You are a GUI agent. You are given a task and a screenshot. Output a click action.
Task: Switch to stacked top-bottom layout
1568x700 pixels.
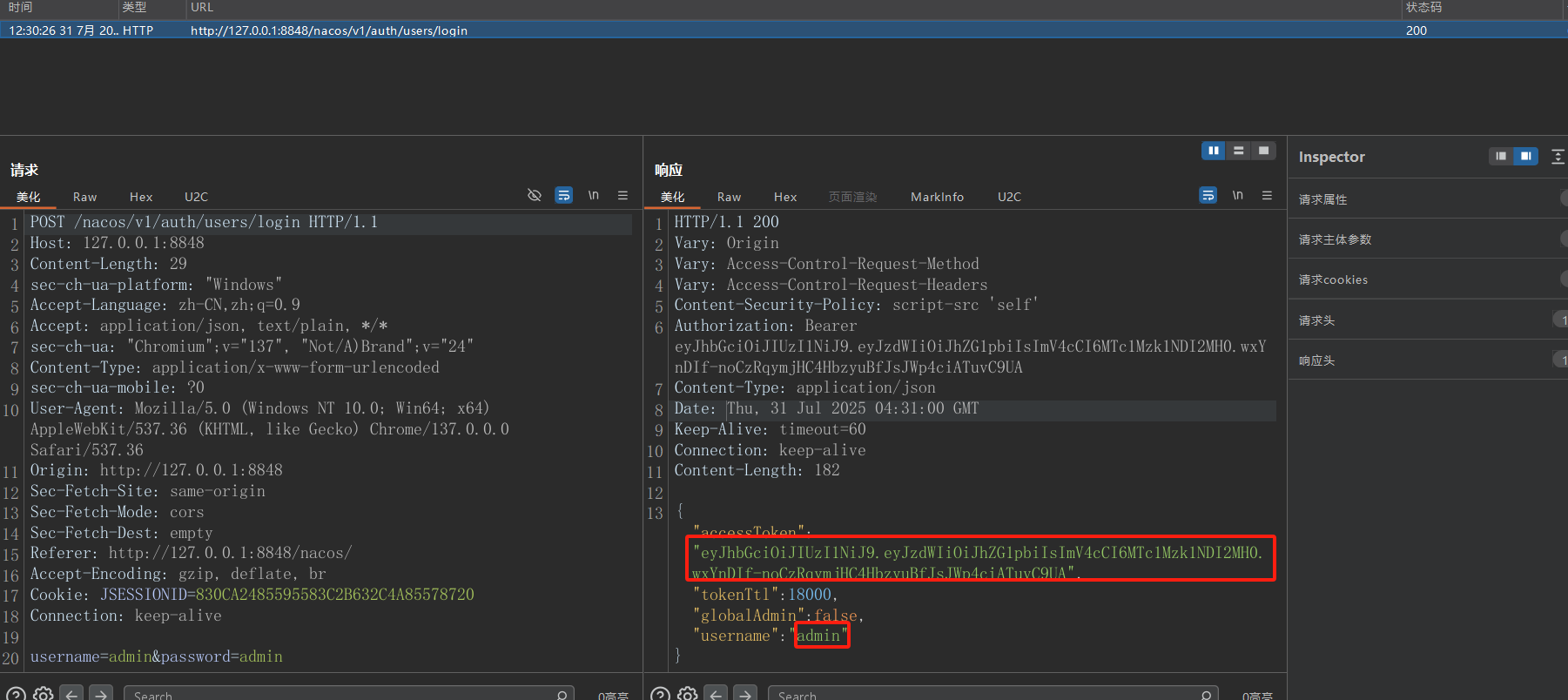coord(1238,151)
